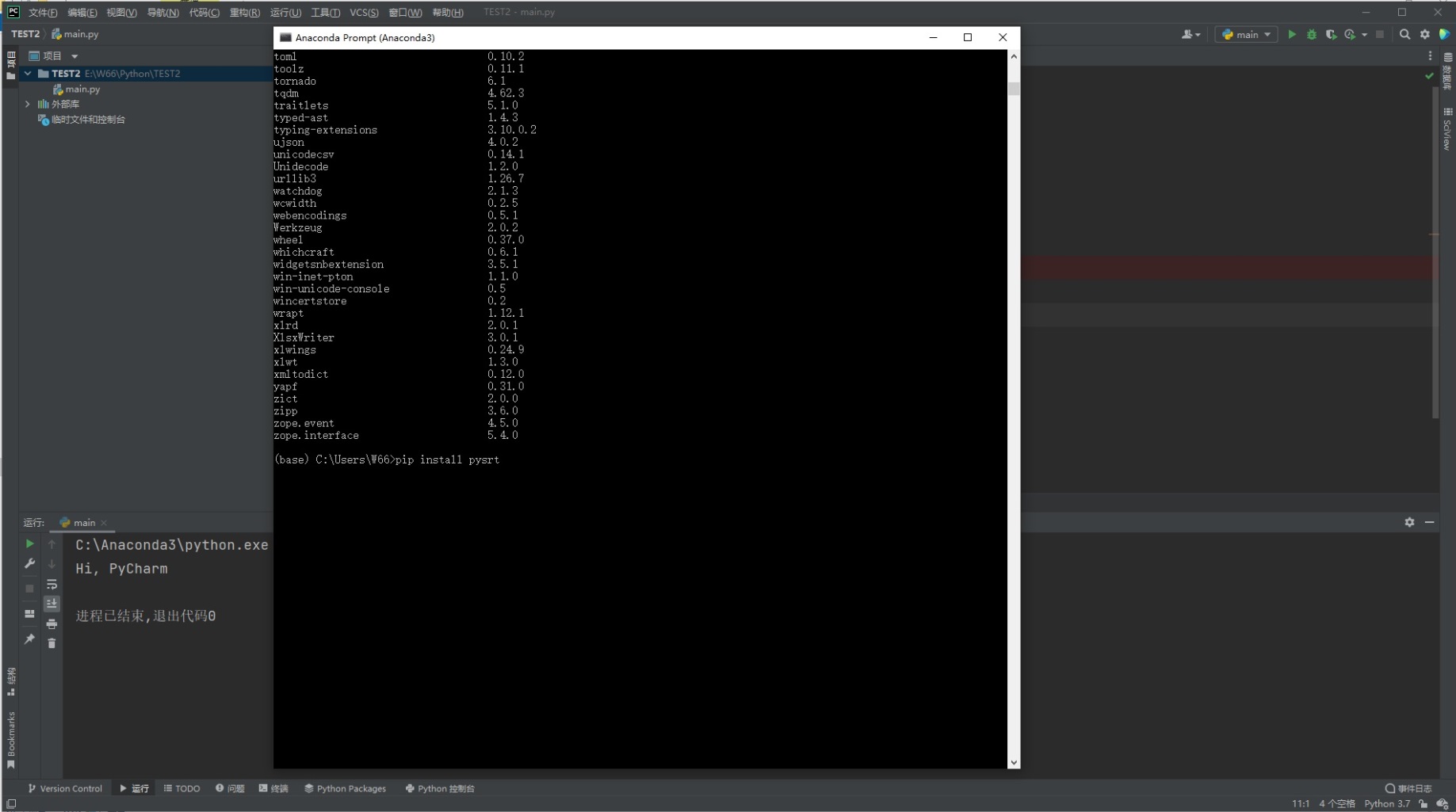Open the Structure side tab
The width and height of the screenshot is (1456, 812).
[11, 681]
